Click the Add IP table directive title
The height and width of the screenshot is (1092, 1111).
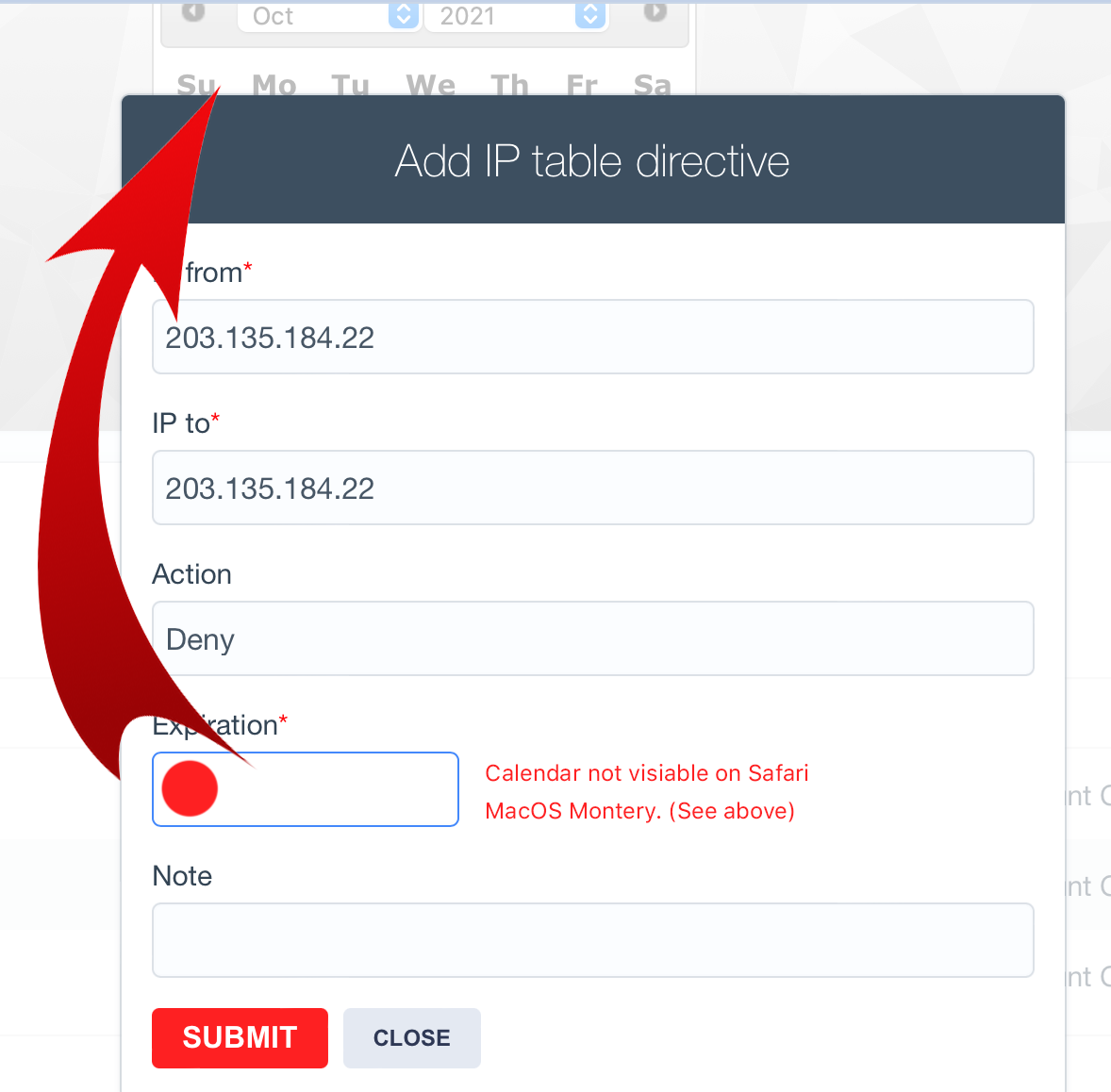tap(592, 161)
